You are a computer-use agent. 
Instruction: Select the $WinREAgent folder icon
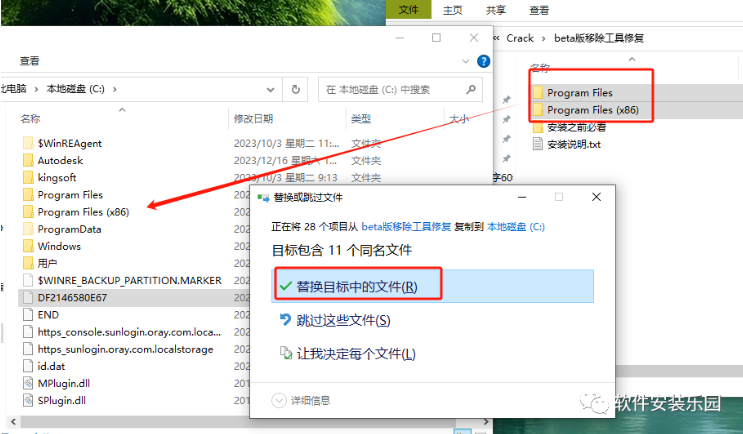coord(27,143)
